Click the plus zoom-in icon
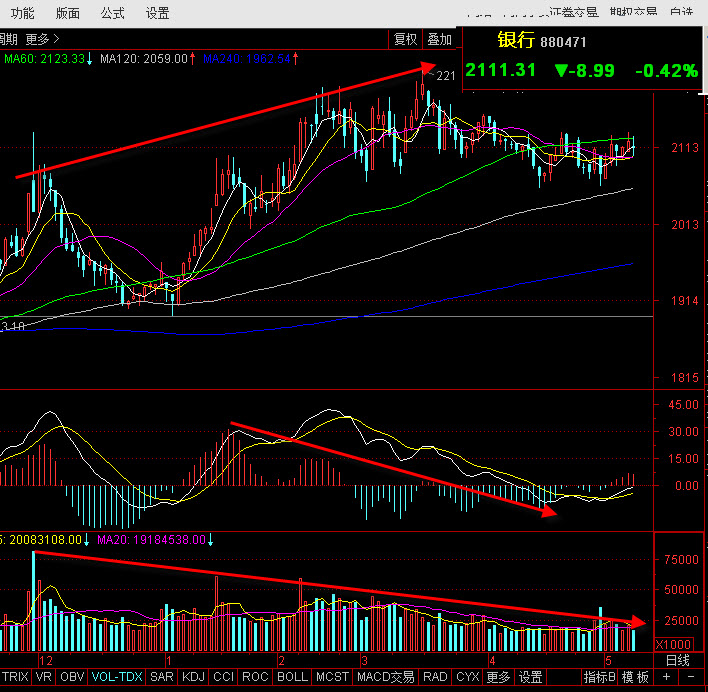This screenshot has height=692, width=708. point(666,677)
